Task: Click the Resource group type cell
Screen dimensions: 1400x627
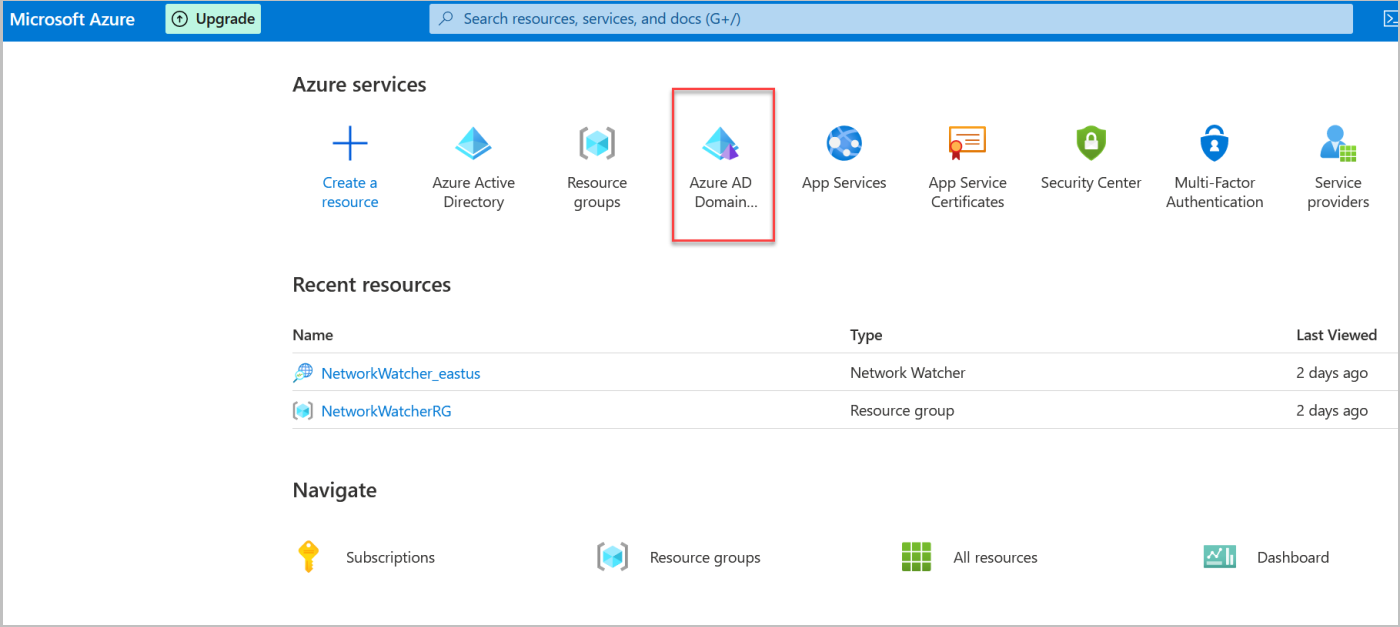Action: 902,410
